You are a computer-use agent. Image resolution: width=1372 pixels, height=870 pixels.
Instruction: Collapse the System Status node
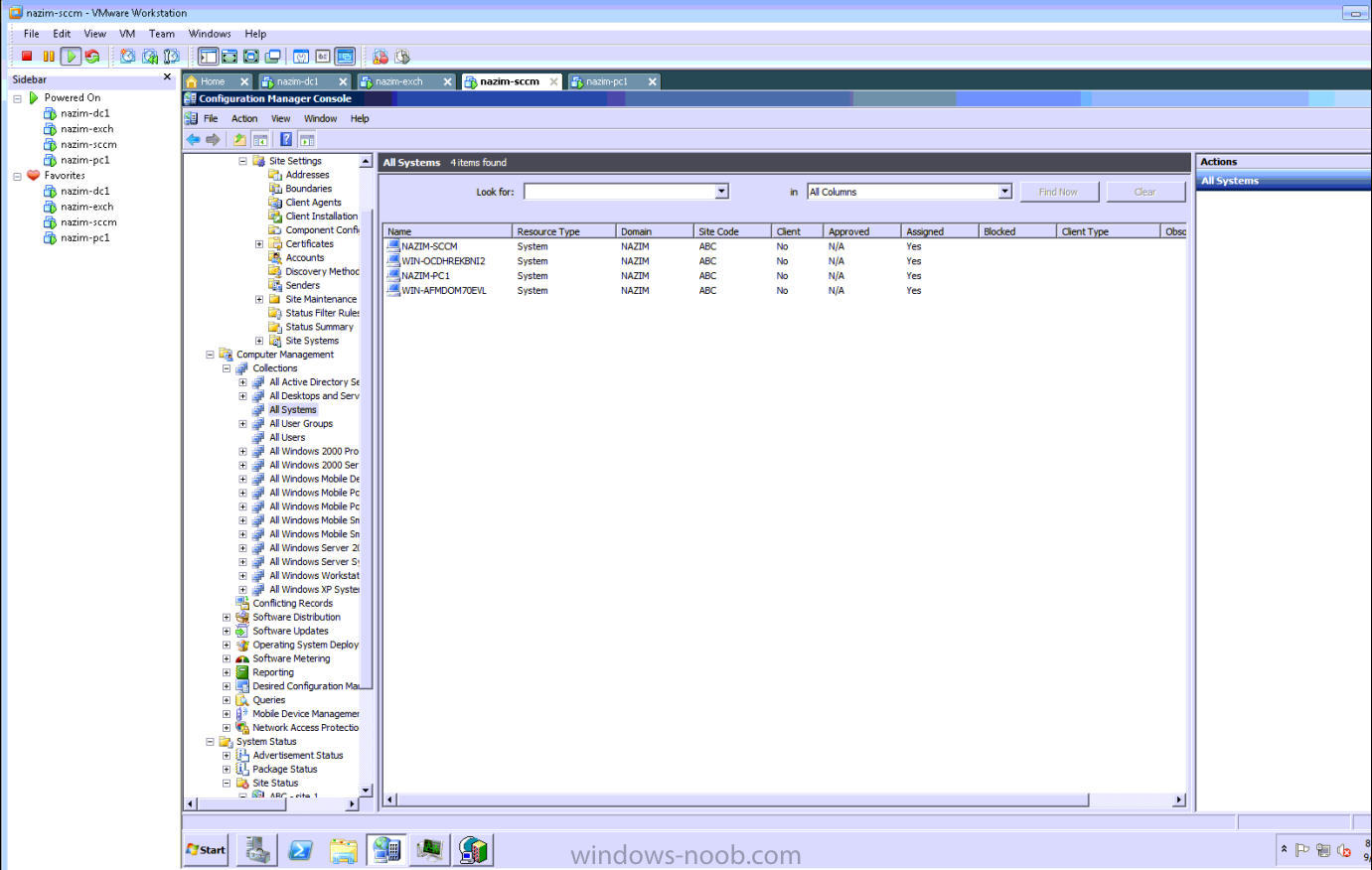(x=210, y=742)
